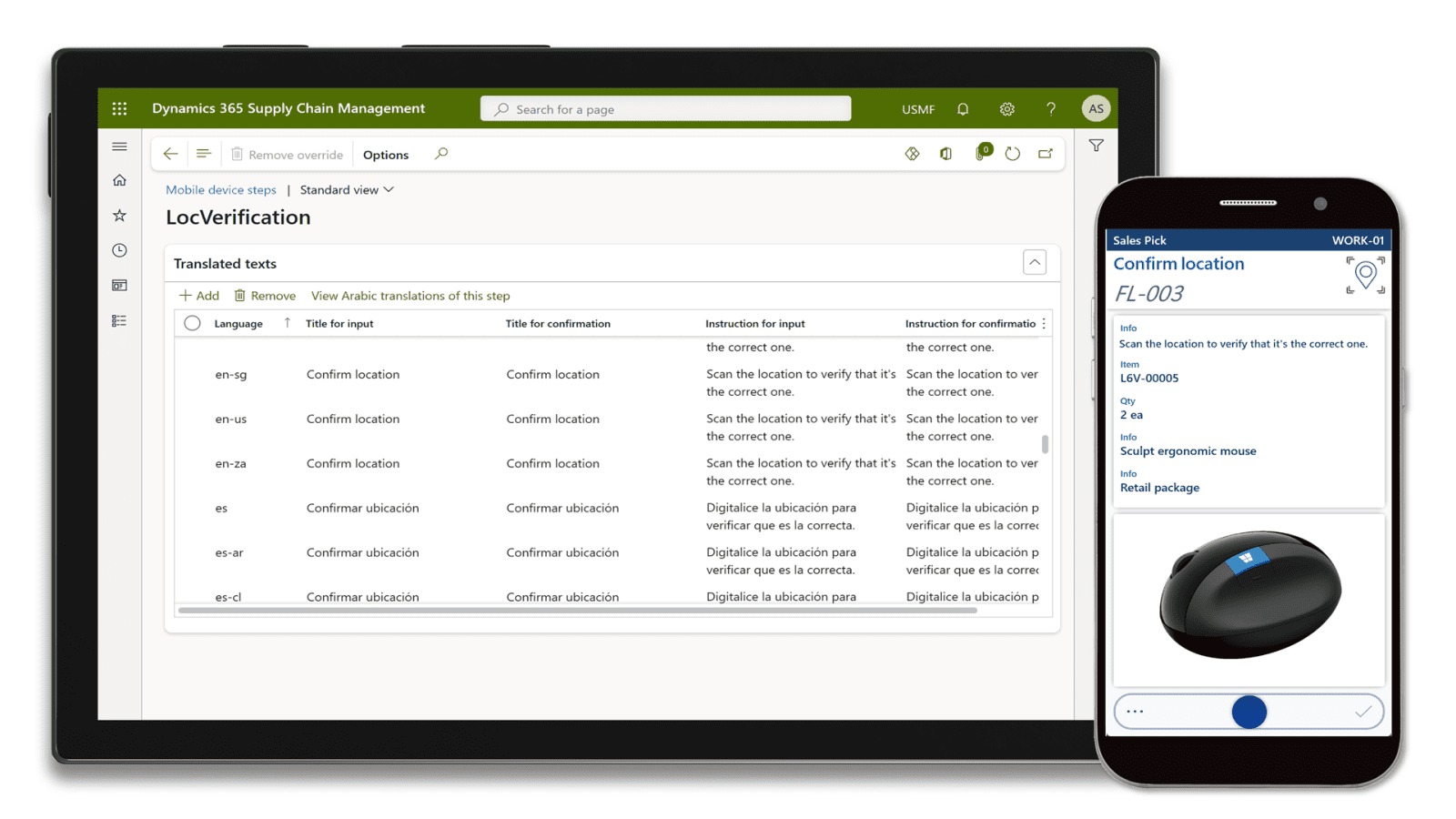This screenshot has height=819, width=1456.
Task: Click View Arabic translations of this step
Action: (409, 296)
